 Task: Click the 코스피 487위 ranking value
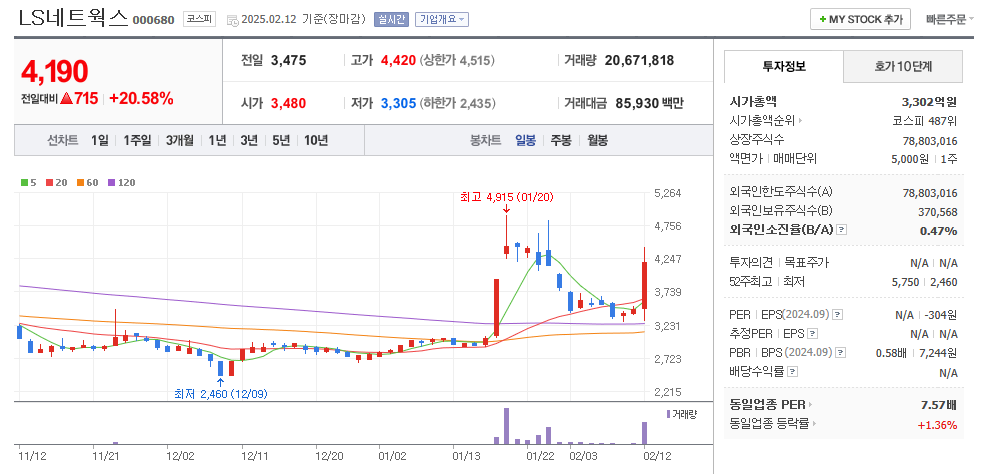click(x=925, y=120)
